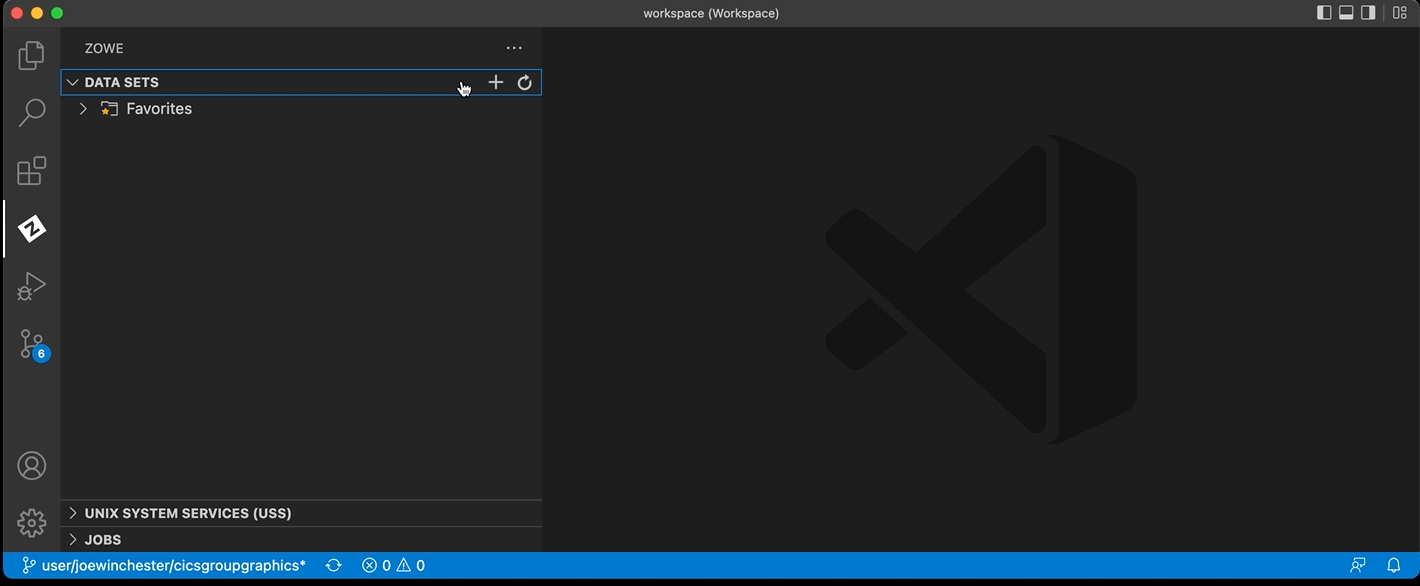Image resolution: width=1420 pixels, height=586 pixels.
Task: Toggle the secondary side bar layout
Action: (x=1368, y=13)
